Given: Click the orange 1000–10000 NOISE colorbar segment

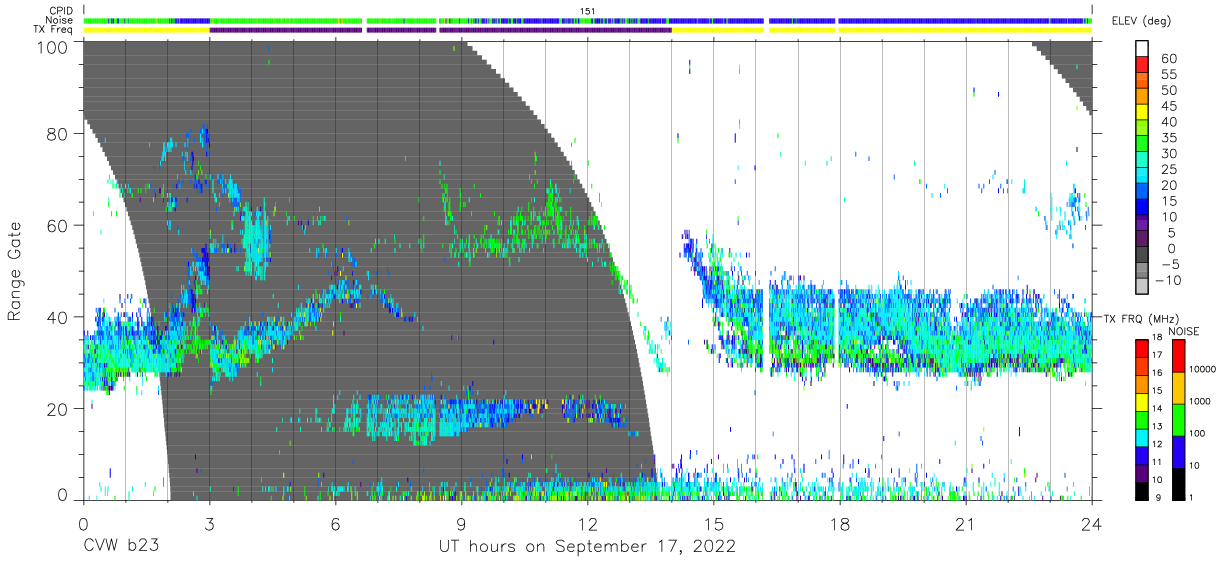Looking at the screenshot, I should pyautogui.click(x=1178, y=386).
